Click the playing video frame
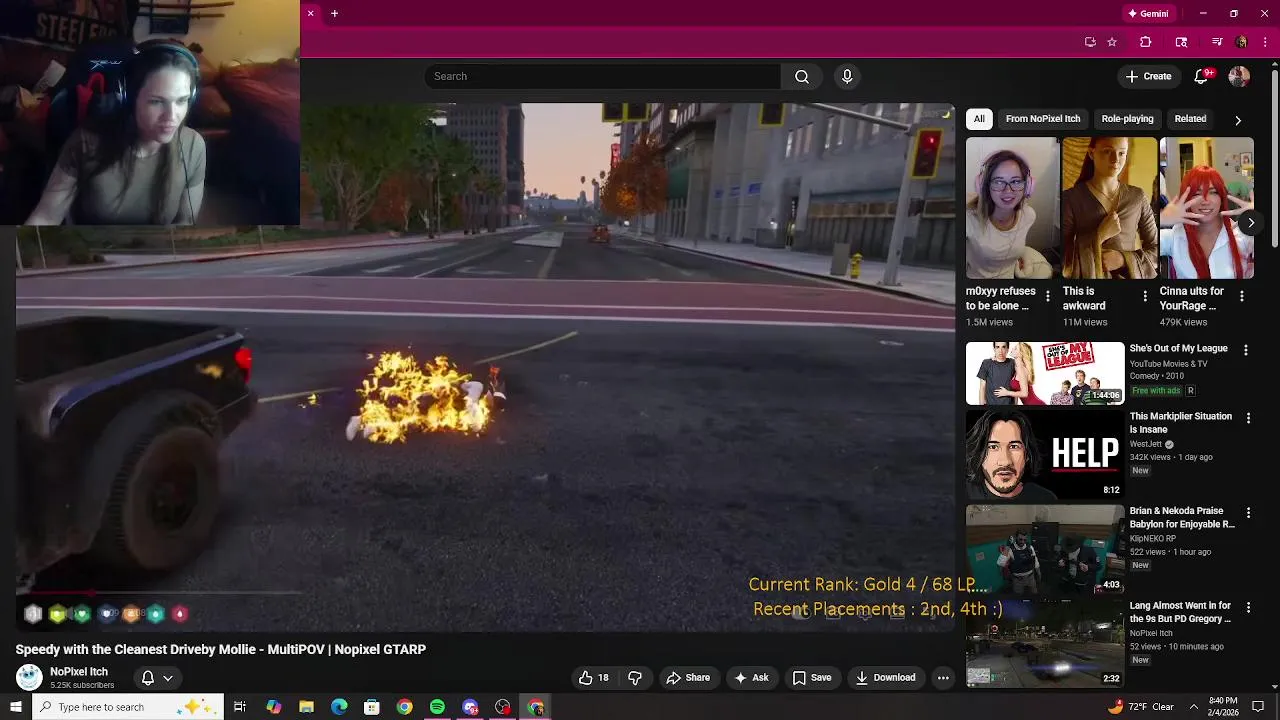Image resolution: width=1280 pixels, height=720 pixels. point(485,365)
